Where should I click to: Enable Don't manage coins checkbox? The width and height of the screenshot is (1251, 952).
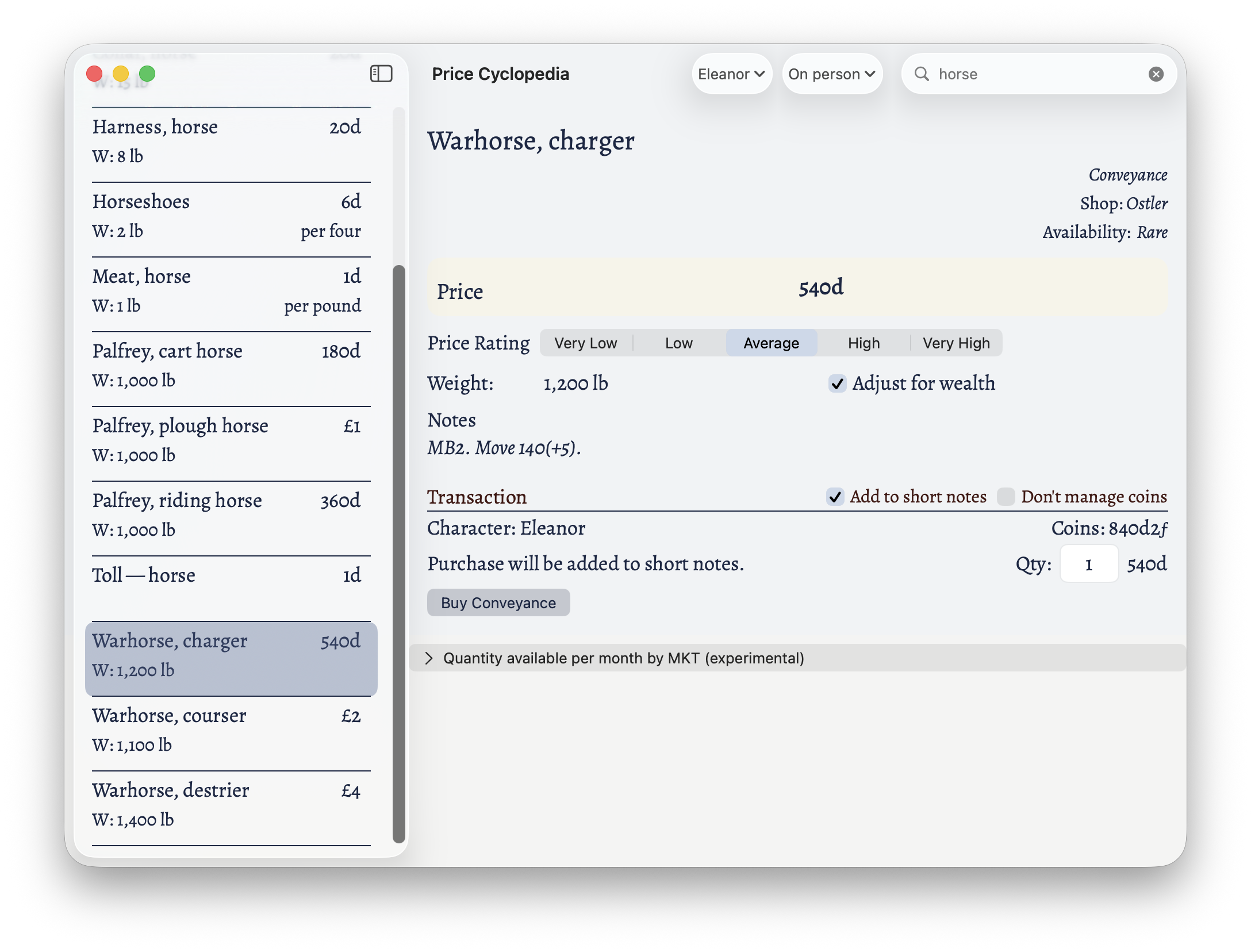(x=1006, y=497)
